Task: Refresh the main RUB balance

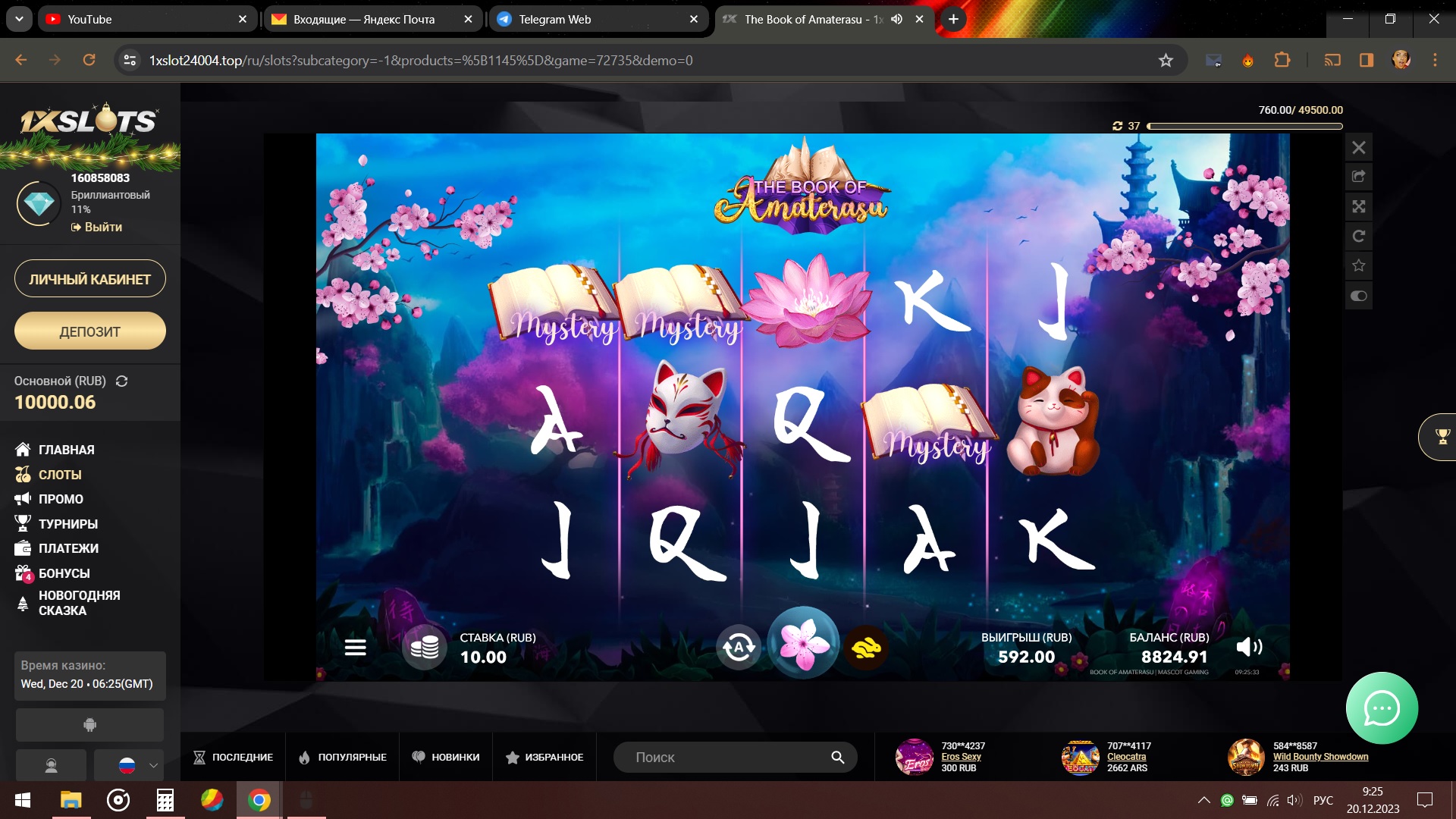Action: pos(121,381)
